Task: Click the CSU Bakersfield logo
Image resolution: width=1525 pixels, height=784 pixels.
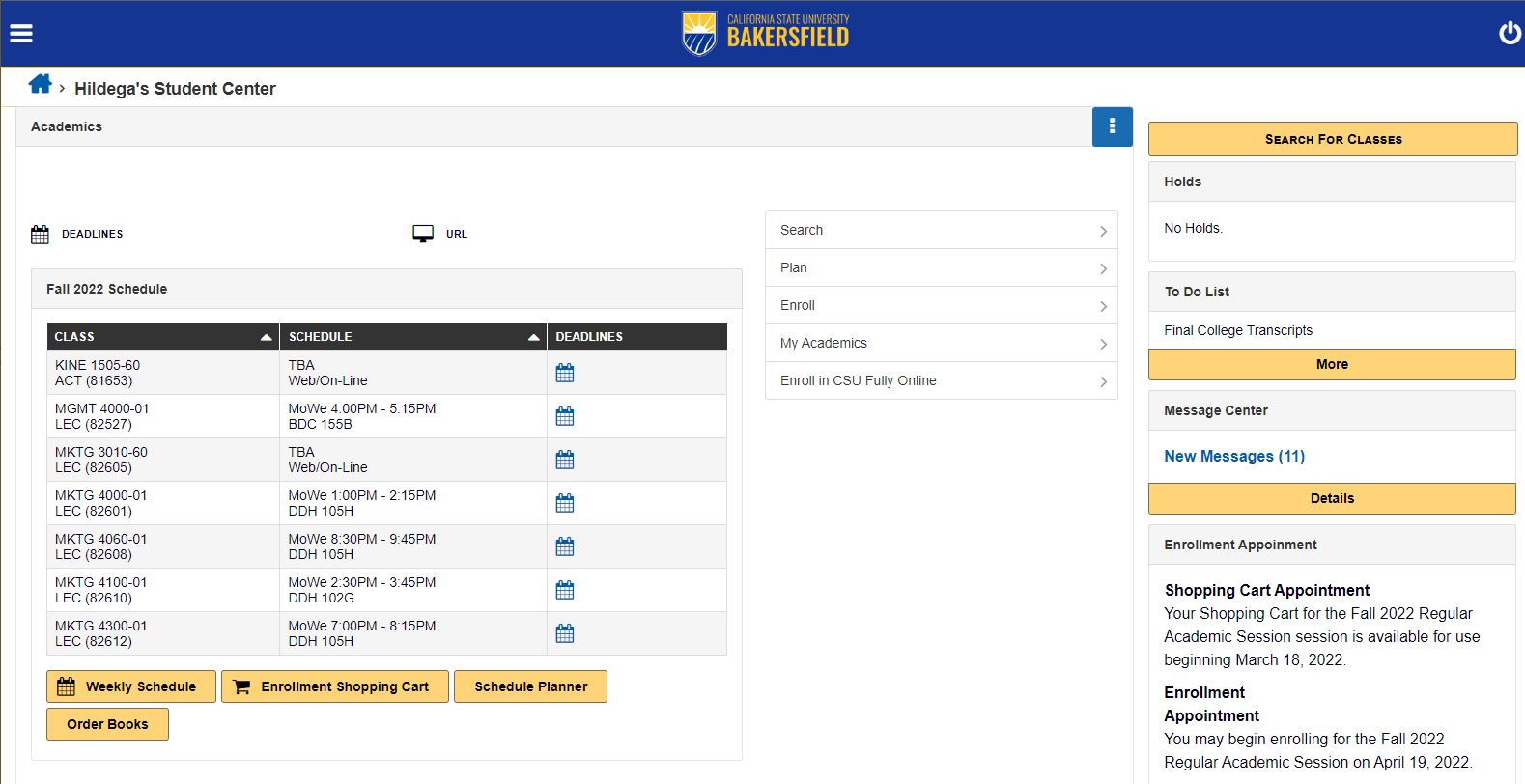Action: 765,34
